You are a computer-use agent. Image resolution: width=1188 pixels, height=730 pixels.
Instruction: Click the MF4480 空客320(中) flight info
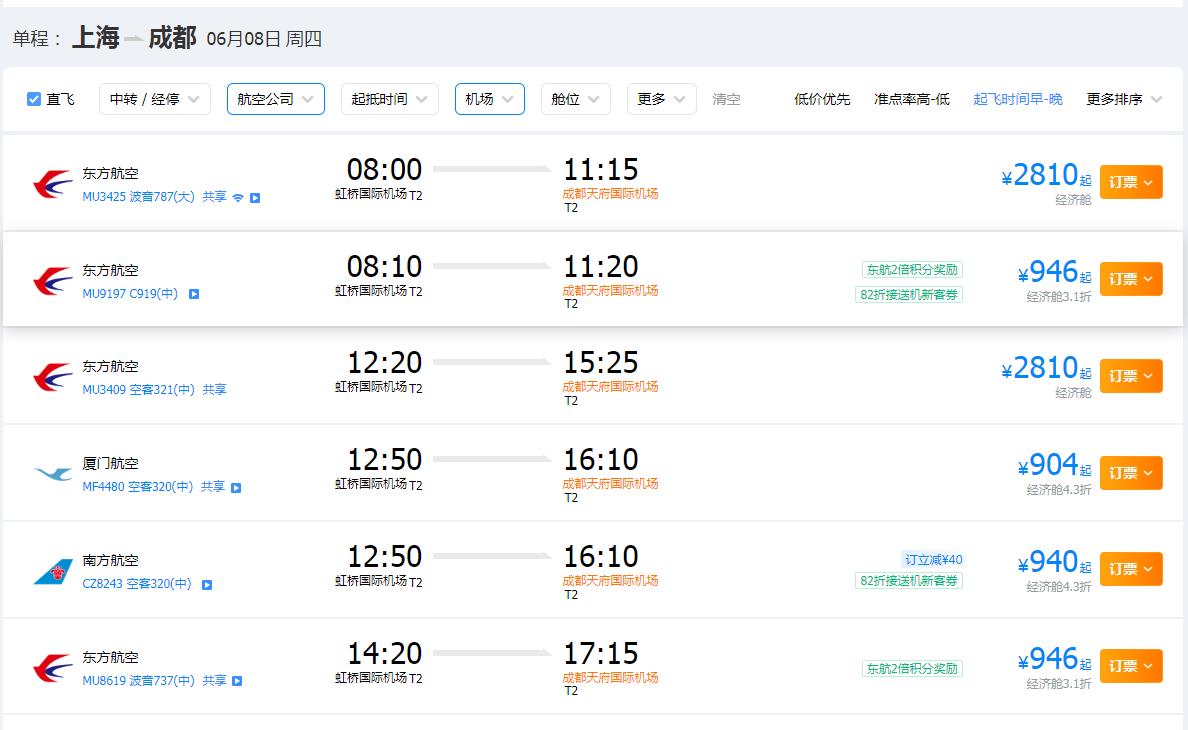coord(138,487)
